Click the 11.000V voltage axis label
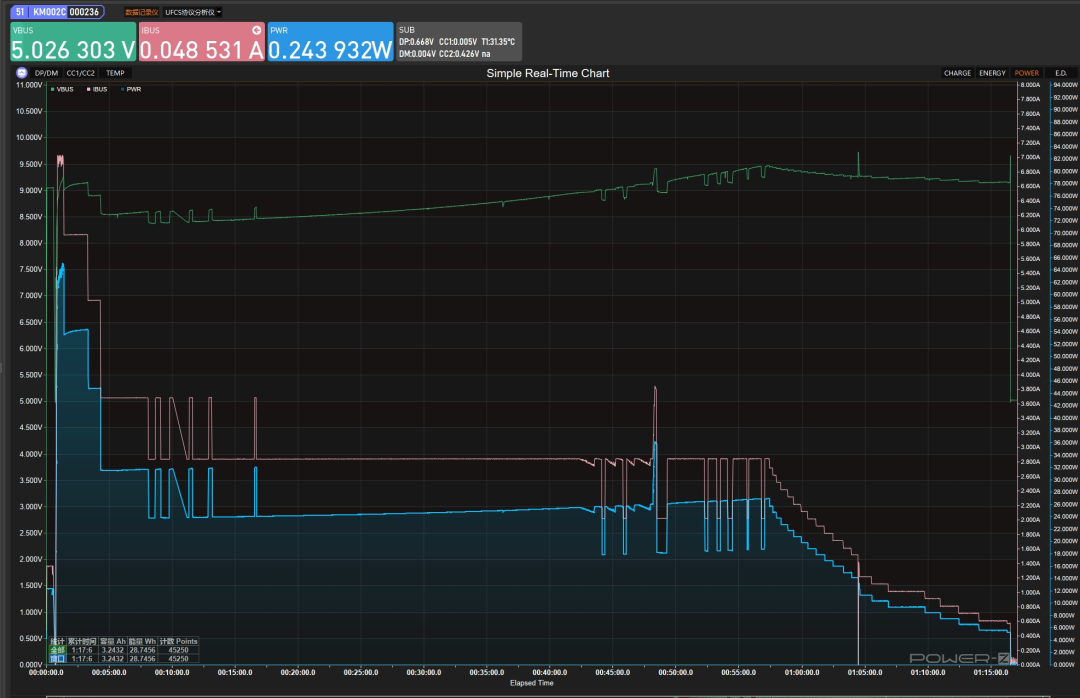Viewport: 1080px width, 698px height. coord(30,85)
